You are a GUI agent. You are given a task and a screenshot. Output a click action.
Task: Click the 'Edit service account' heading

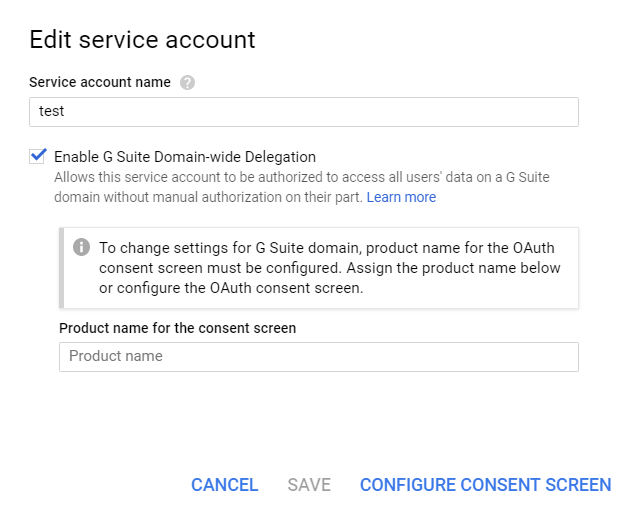(x=142, y=40)
